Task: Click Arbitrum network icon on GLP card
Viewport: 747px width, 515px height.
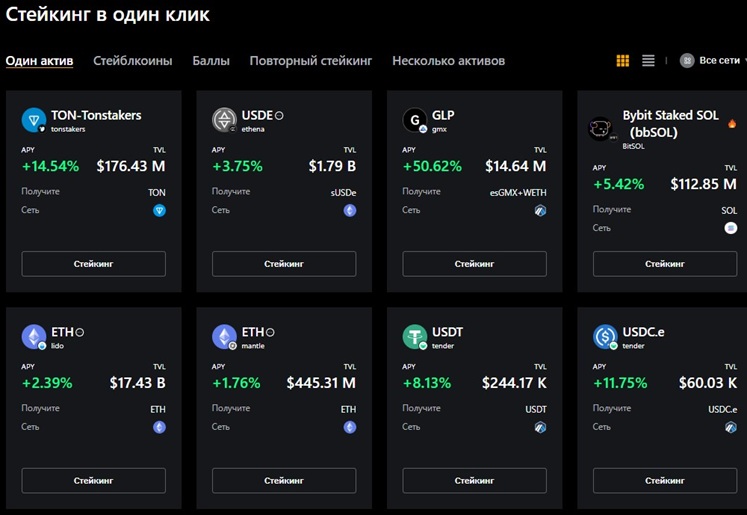Action: click(540, 210)
